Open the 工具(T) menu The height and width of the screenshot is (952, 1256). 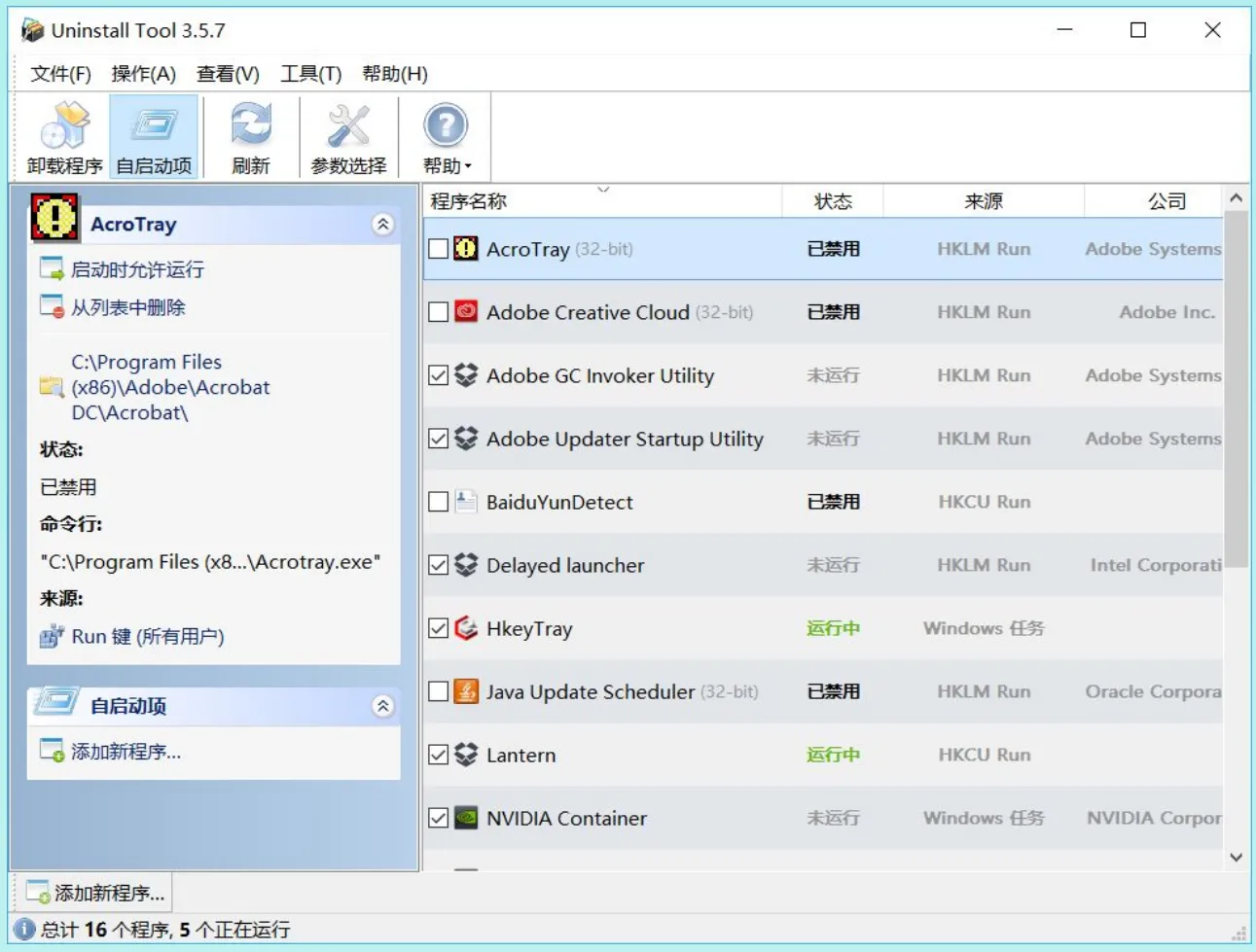pyautogui.click(x=310, y=74)
